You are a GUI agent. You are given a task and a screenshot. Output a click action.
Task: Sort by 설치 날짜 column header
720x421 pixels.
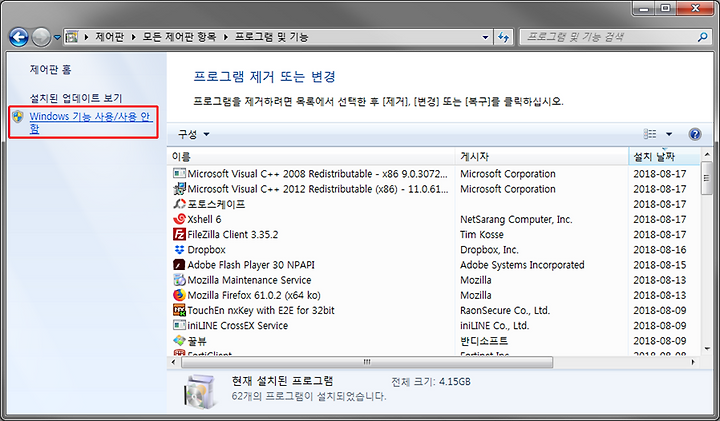[x=664, y=157]
